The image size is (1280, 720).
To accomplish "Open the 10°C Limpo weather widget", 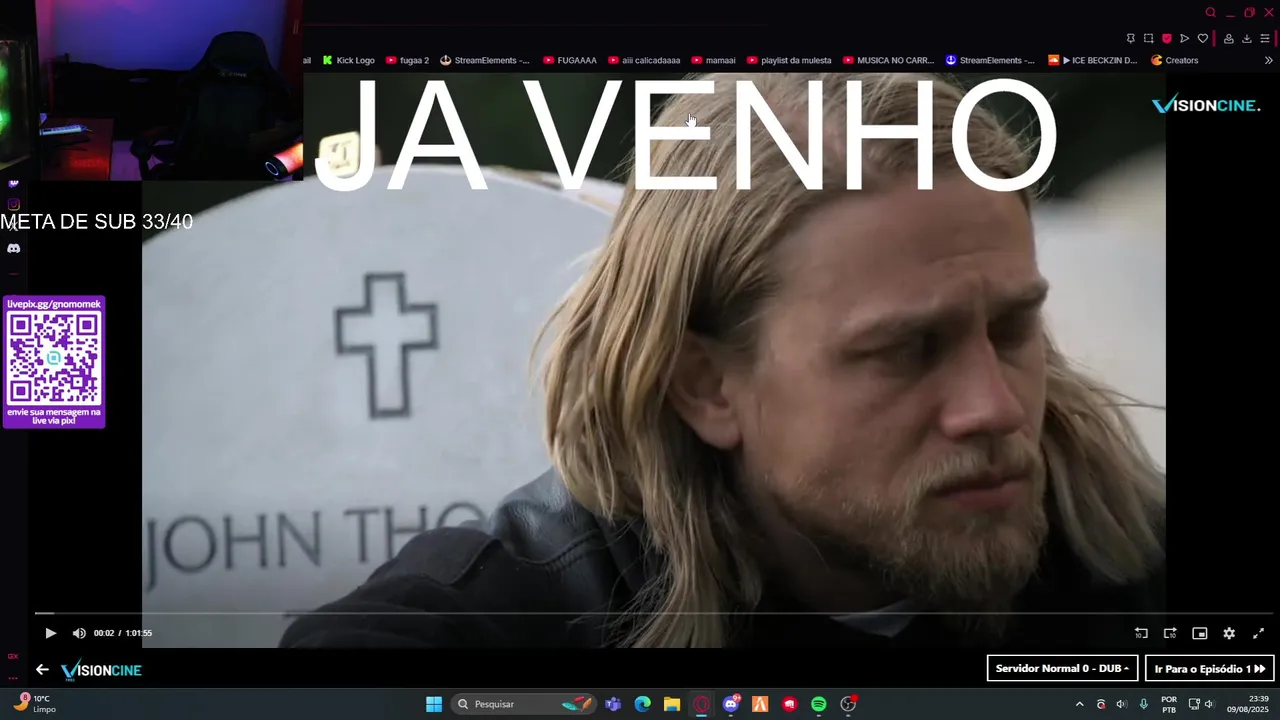I will [x=33, y=704].
